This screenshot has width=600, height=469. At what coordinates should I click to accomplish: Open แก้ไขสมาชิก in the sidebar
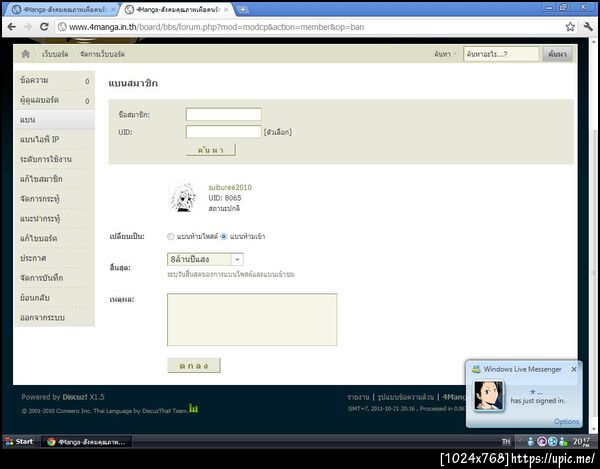tap(54, 179)
